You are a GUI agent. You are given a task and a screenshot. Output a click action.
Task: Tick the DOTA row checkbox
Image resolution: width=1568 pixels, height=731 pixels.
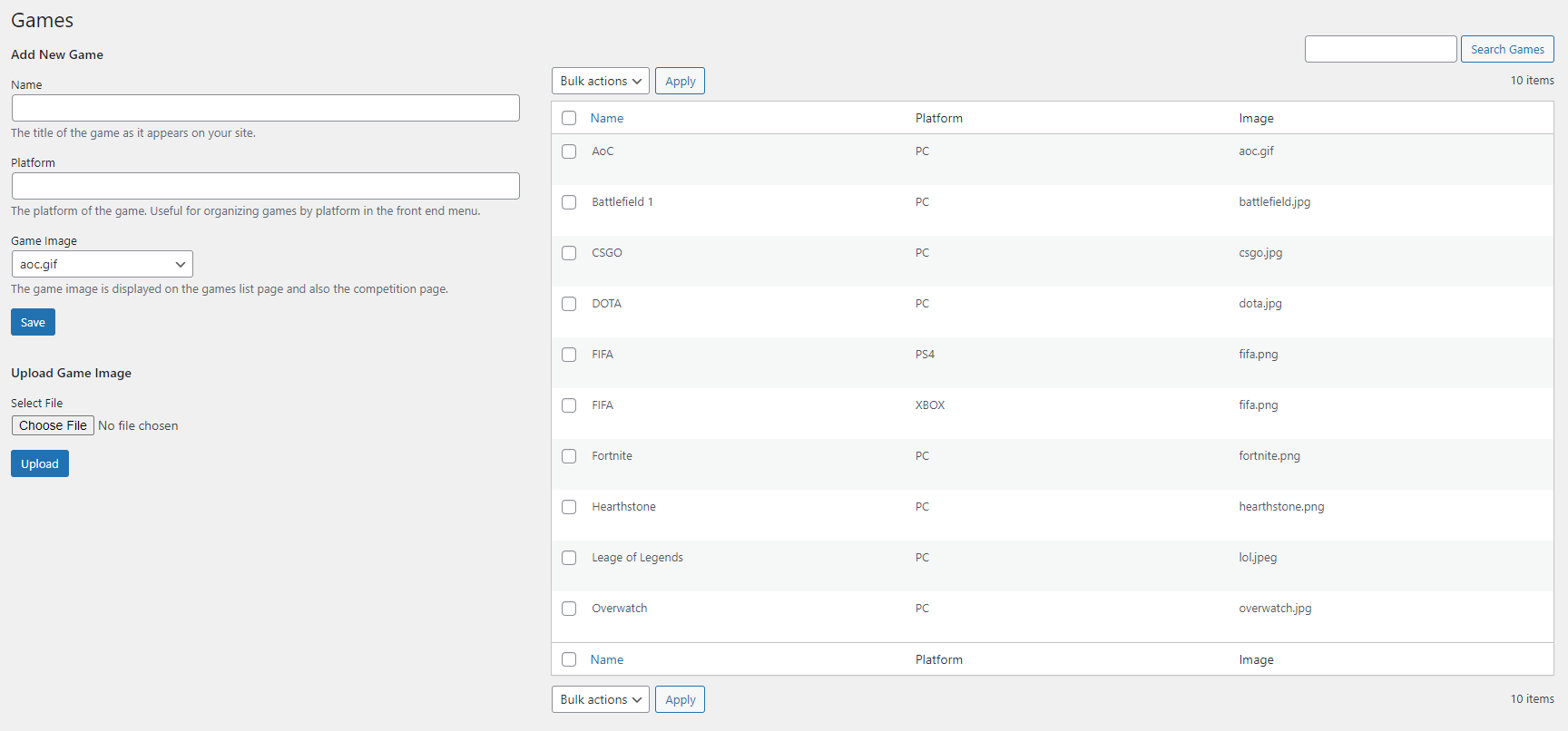pyautogui.click(x=569, y=304)
